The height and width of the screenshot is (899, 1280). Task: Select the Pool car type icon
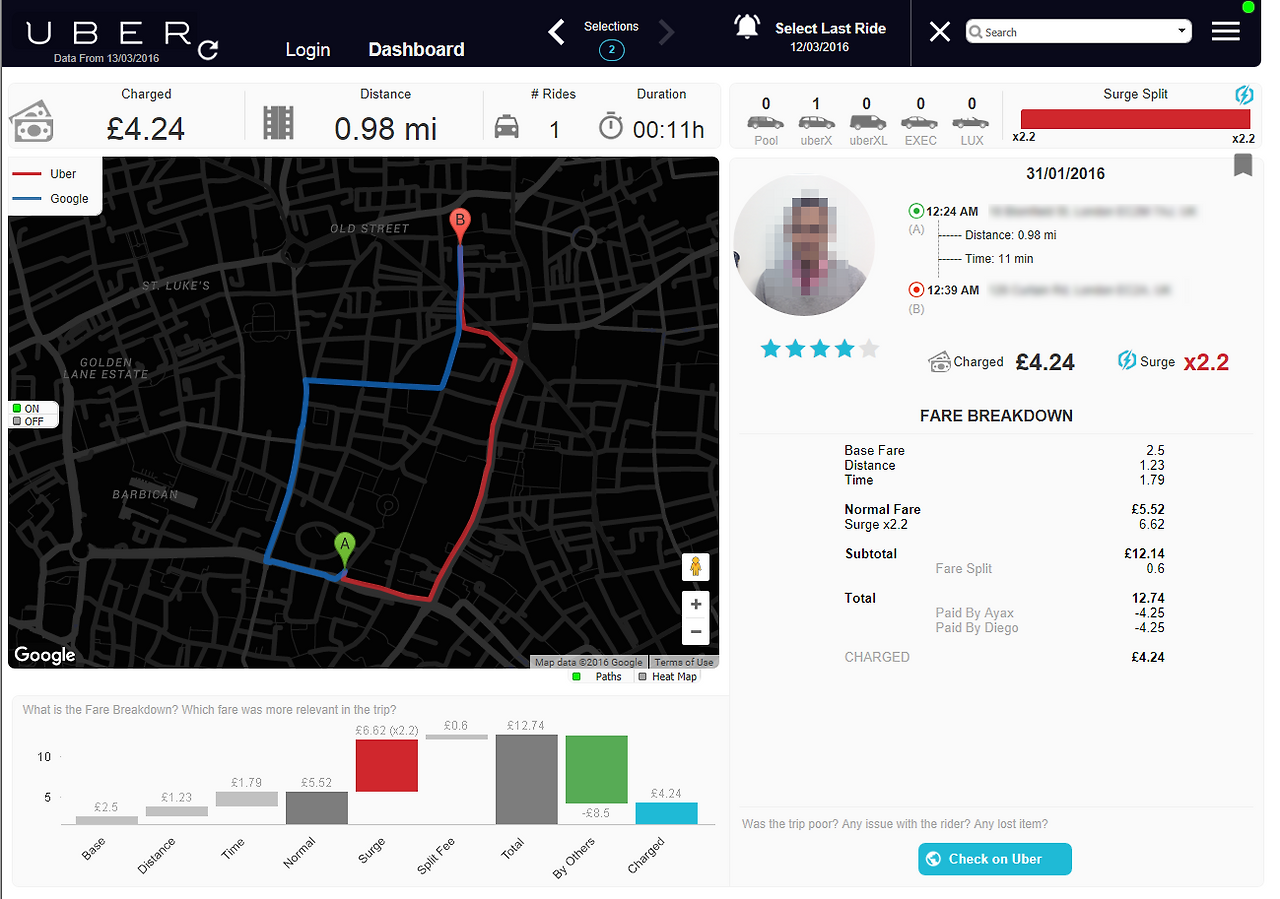point(766,122)
